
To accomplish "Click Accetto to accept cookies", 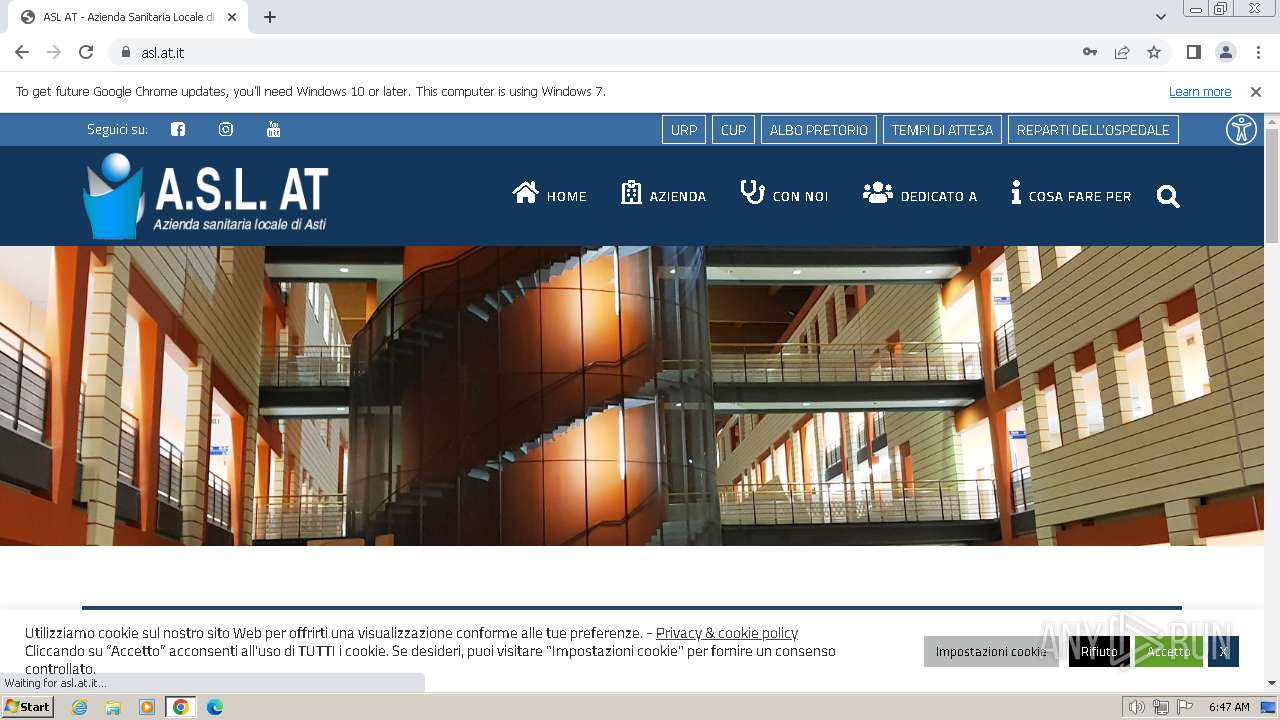I will click(1169, 651).
